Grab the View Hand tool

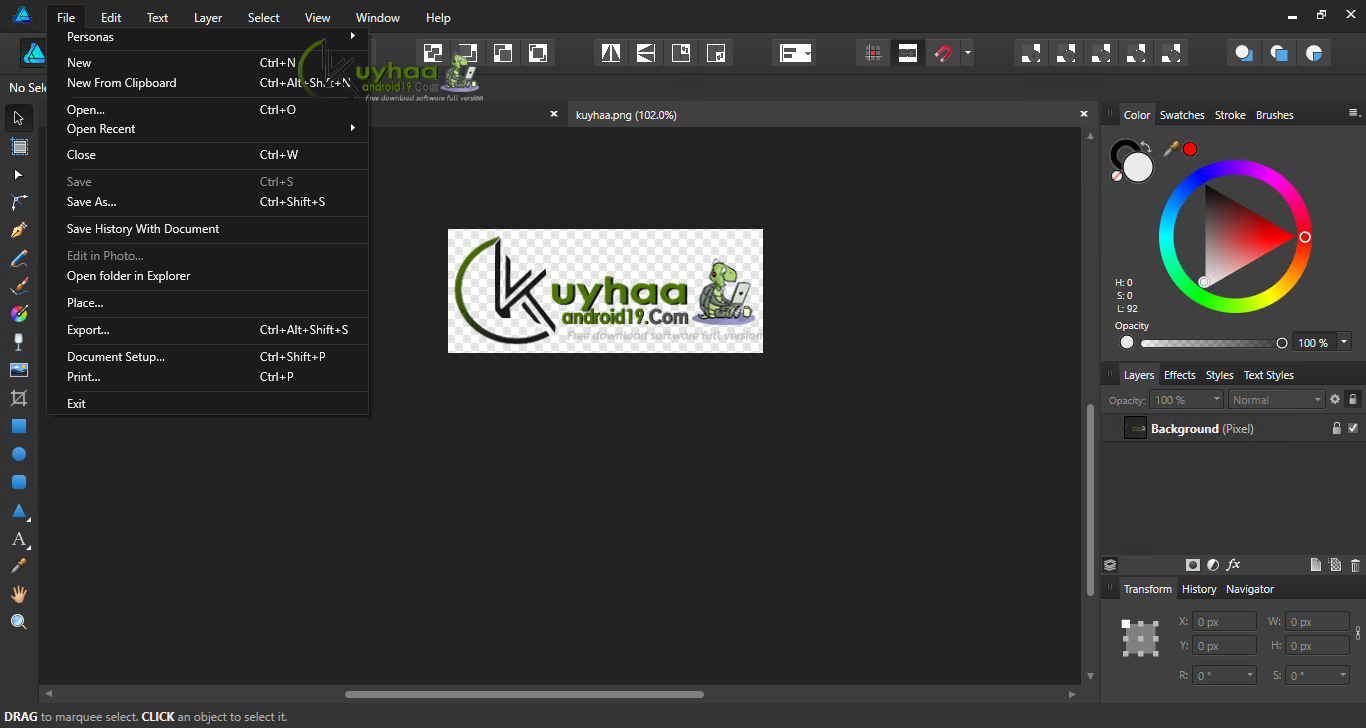(x=18, y=593)
